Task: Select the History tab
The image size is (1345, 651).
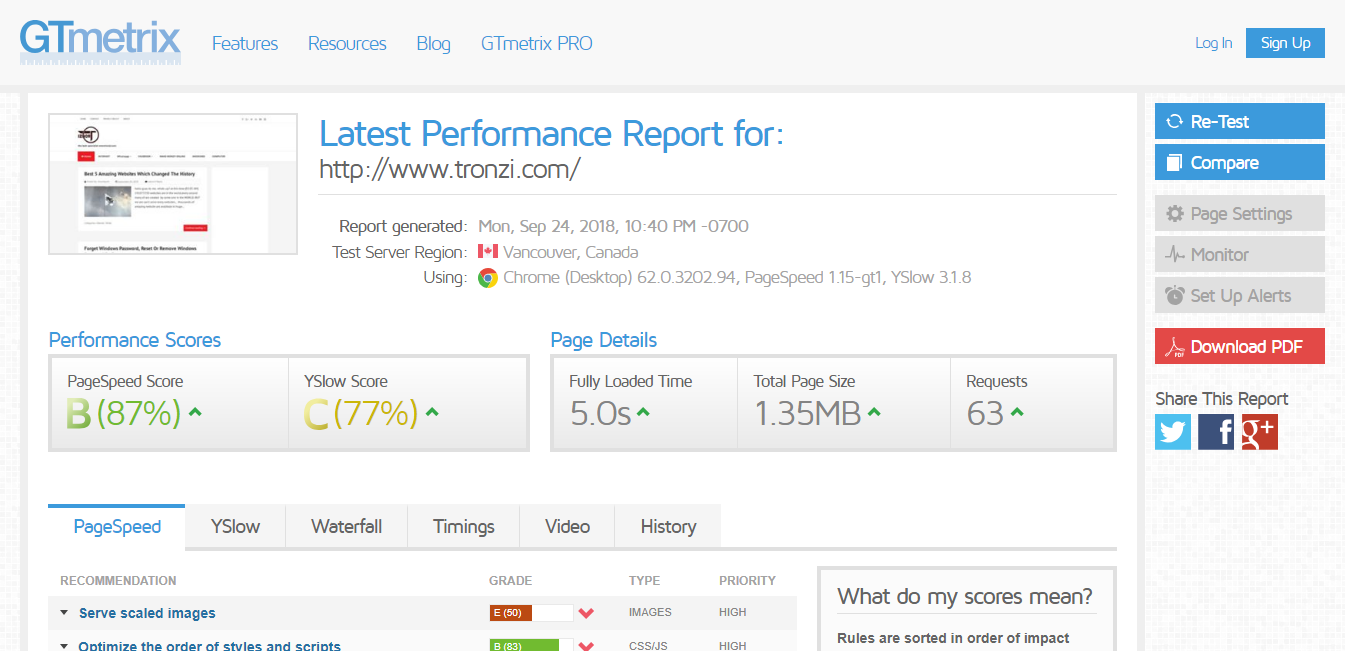Action: 667,527
